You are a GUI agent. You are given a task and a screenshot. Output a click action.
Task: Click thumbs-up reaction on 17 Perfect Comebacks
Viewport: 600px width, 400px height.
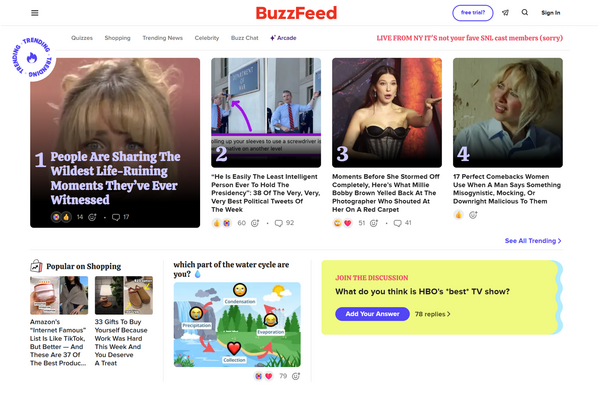pyautogui.click(x=458, y=215)
